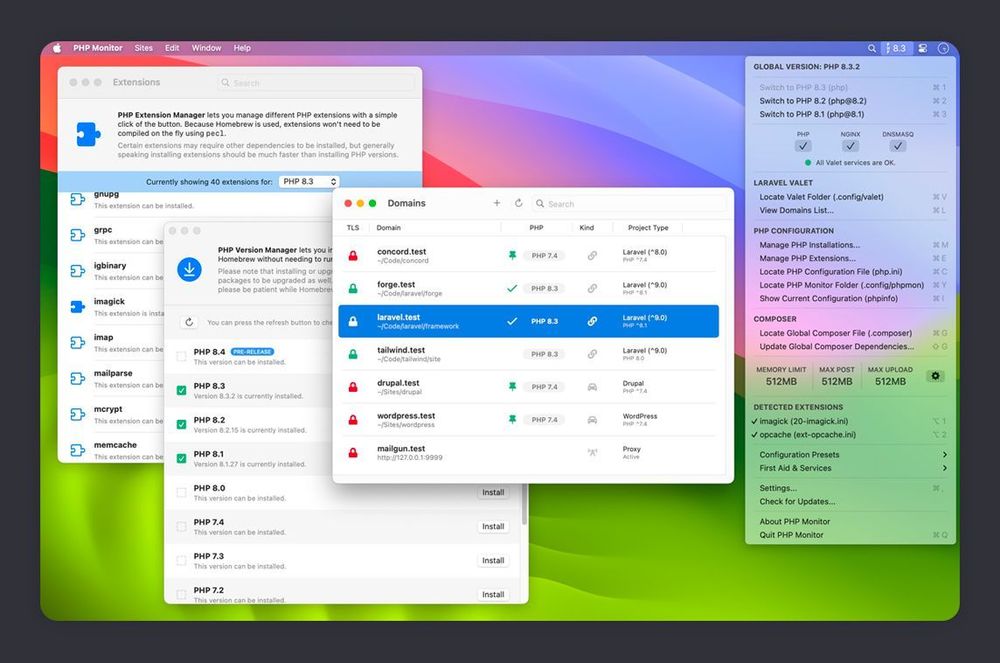
Task: Open the Sites menu
Action: (143, 48)
